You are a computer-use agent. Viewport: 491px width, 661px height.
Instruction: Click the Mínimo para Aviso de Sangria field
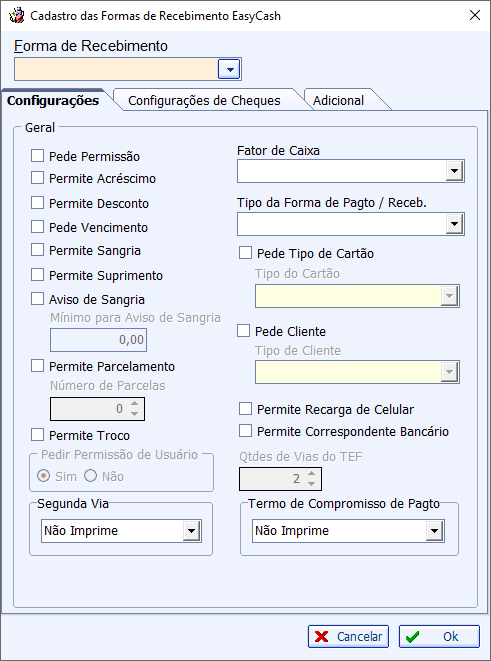click(98, 340)
